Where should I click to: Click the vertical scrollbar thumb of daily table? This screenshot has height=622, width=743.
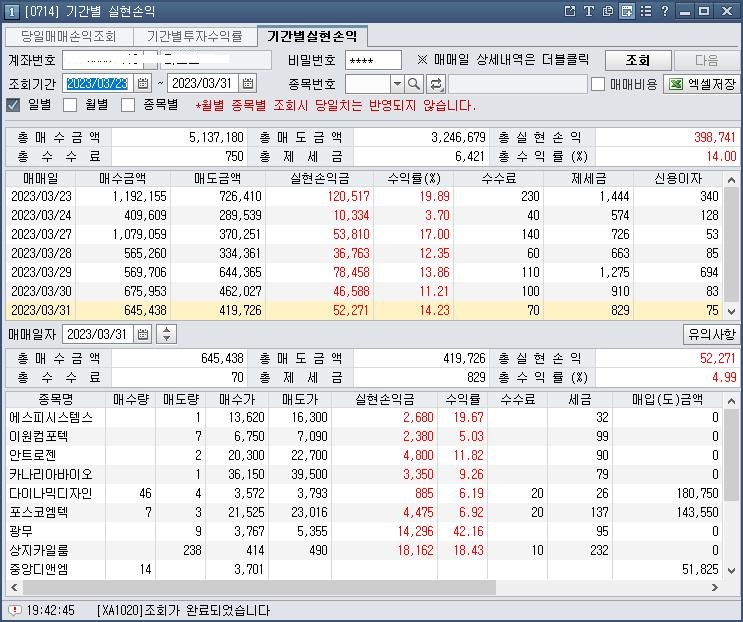731,244
